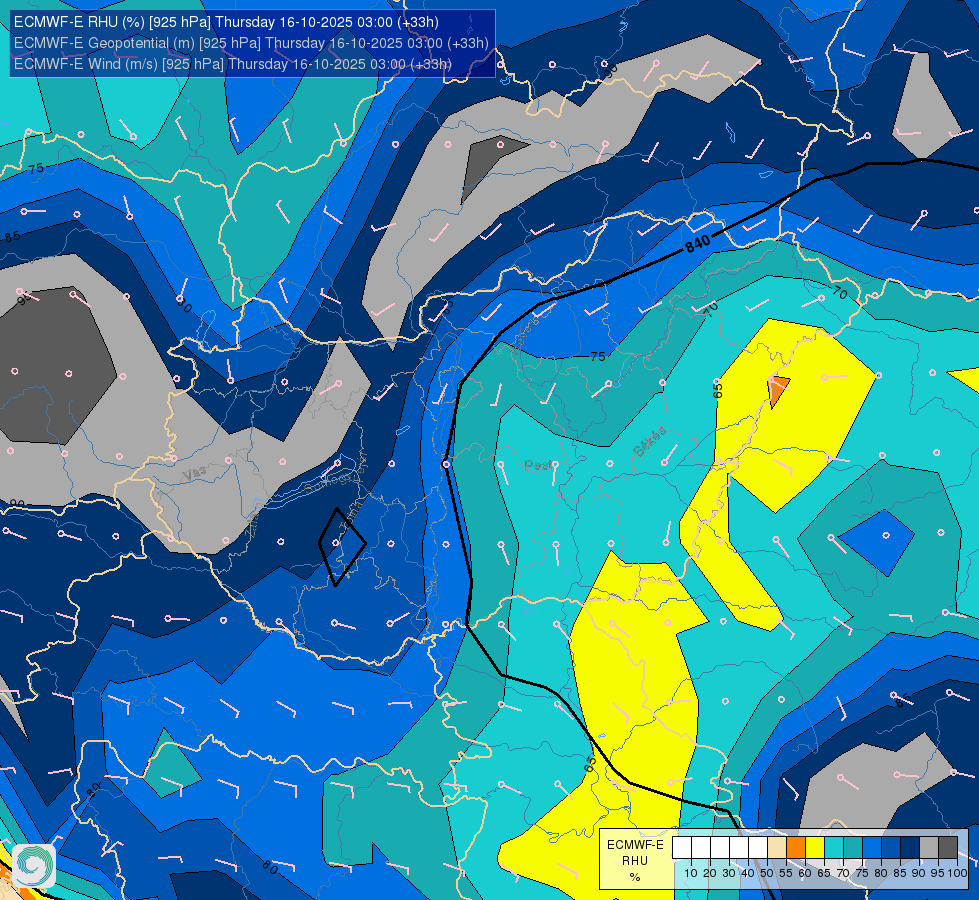Click the 'Békés' region label on map
Screen dimensions: 979x900
pos(649,442)
